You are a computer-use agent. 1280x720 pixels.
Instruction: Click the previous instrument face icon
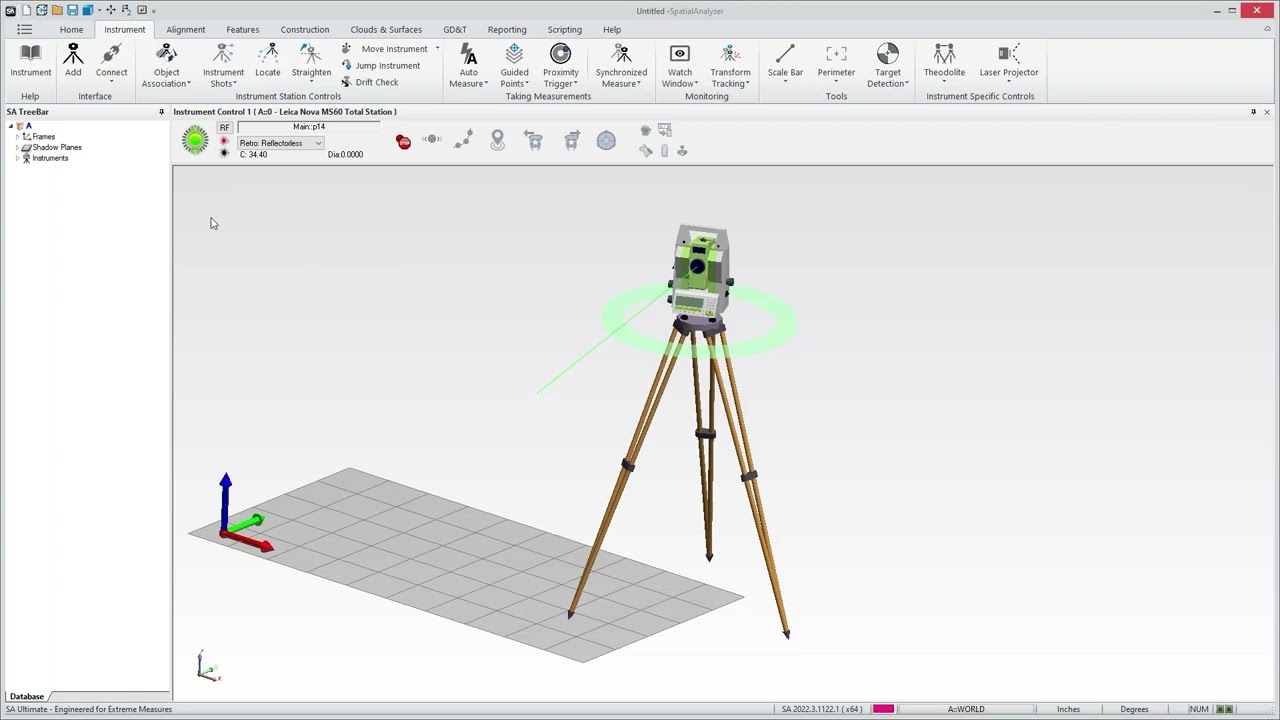click(x=534, y=141)
